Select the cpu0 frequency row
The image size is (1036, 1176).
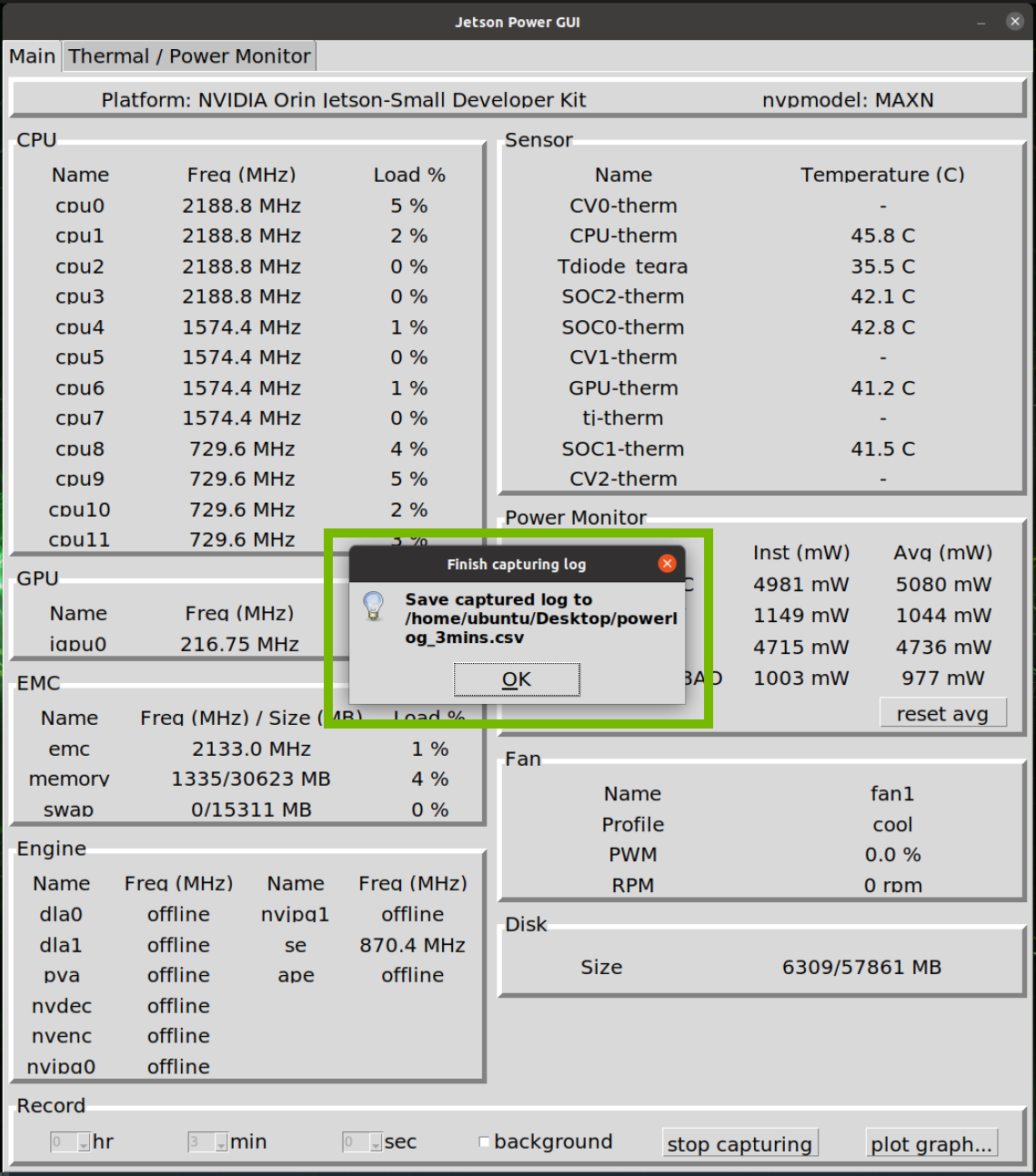pyautogui.click(x=242, y=206)
